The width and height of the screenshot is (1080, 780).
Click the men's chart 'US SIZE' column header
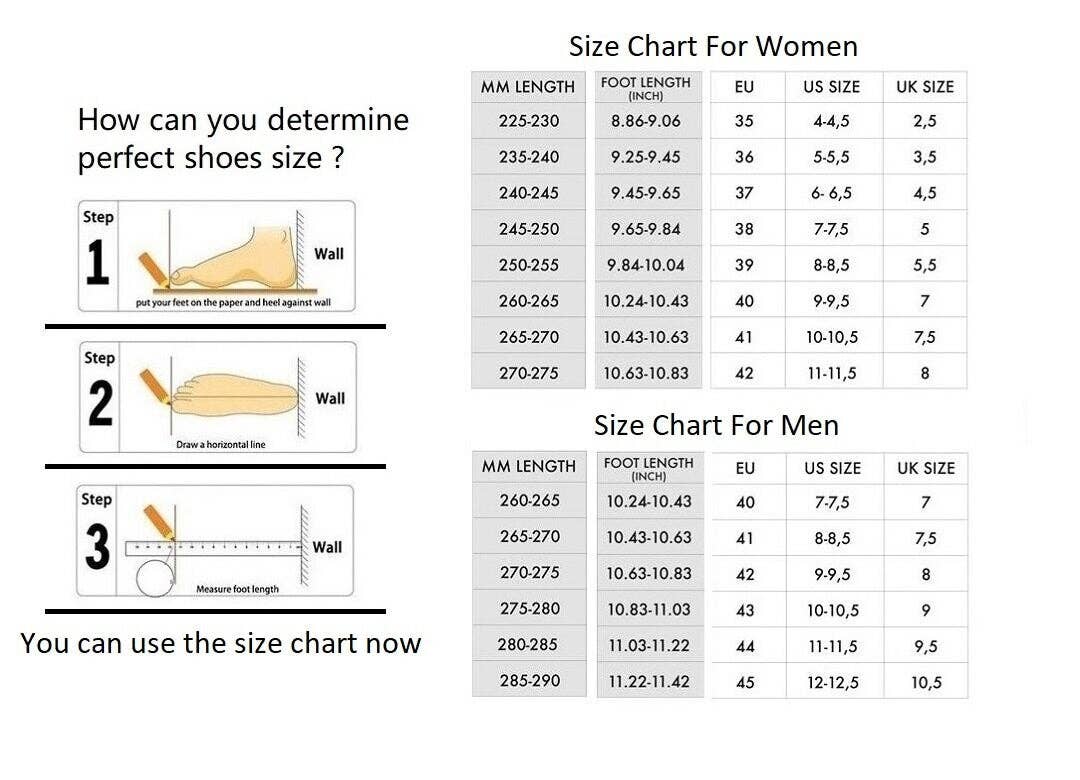(x=831, y=468)
